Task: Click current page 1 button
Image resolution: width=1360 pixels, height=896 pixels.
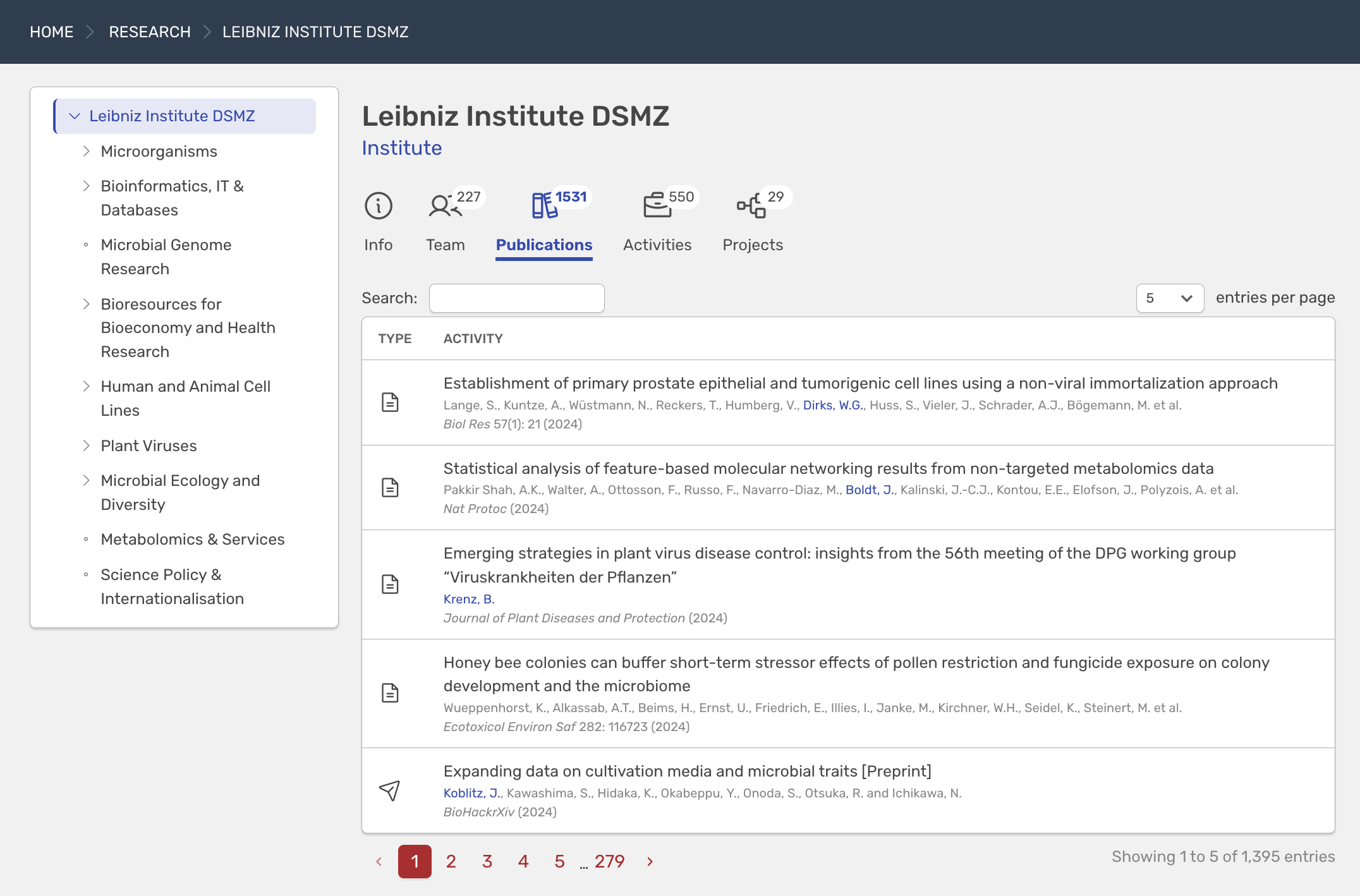Action: point(415,861)
